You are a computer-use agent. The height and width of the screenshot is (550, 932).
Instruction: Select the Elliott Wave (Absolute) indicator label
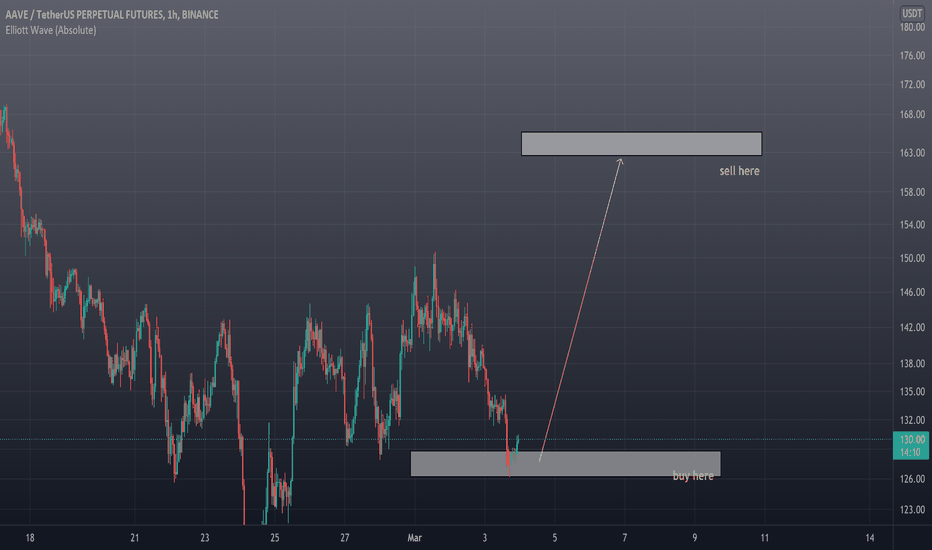[51, 30]
